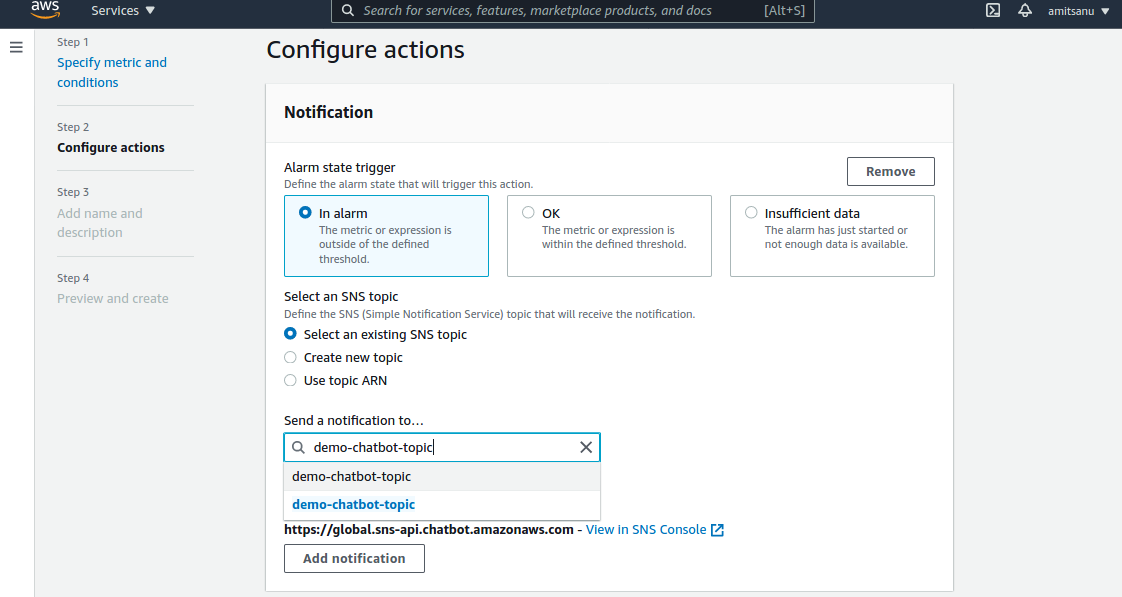Click the magnifier icon in top search bar
This screenshot has height=597, width=1122.
[348, 10]
